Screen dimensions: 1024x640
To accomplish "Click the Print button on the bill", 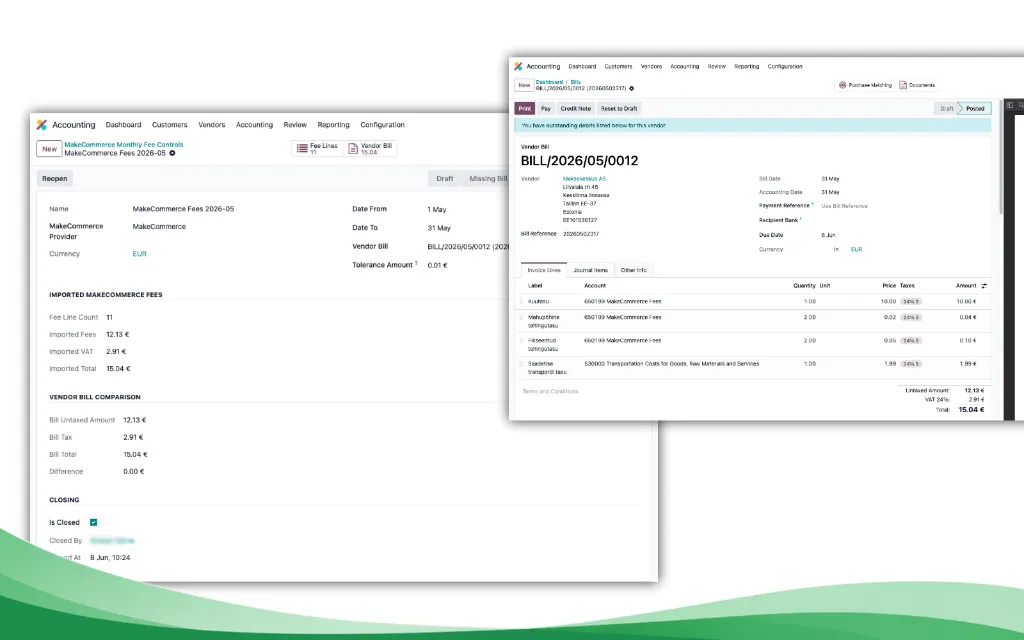I will point(524,108).
